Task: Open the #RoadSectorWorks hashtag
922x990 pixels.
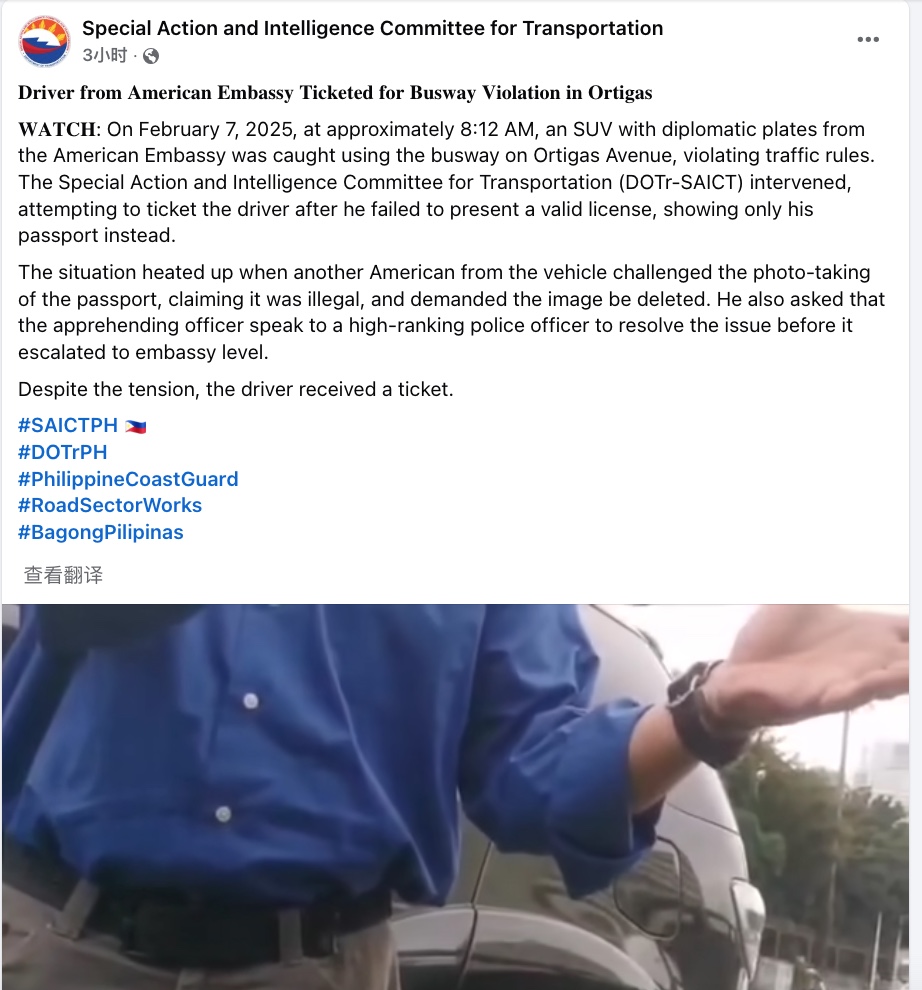Action: [110, 505]
